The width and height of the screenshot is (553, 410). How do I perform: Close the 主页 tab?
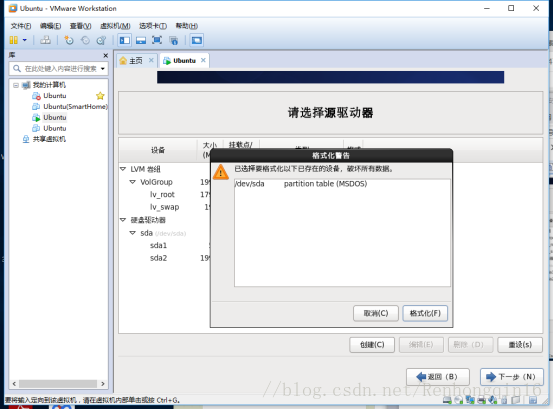point(151,60)
